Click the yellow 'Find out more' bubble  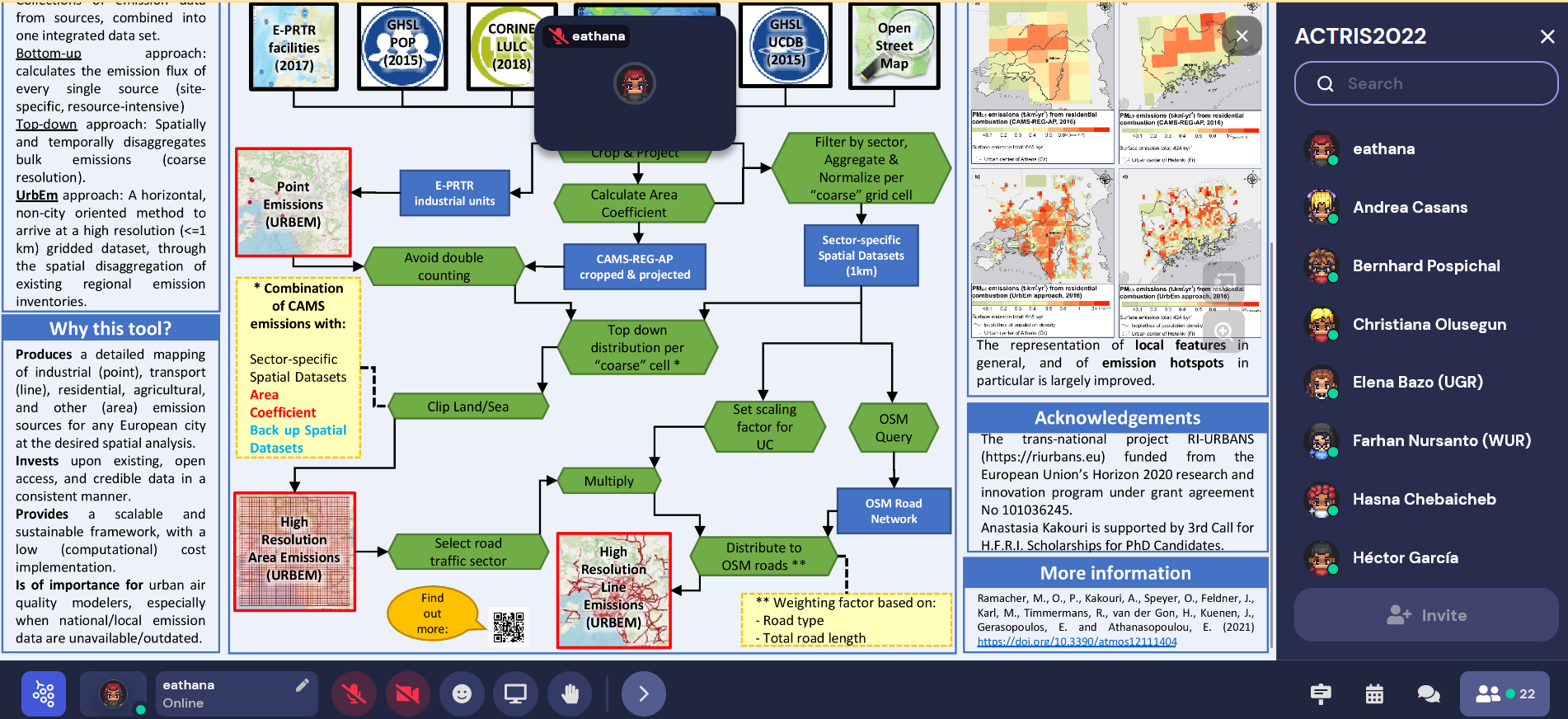coord(433,613)
